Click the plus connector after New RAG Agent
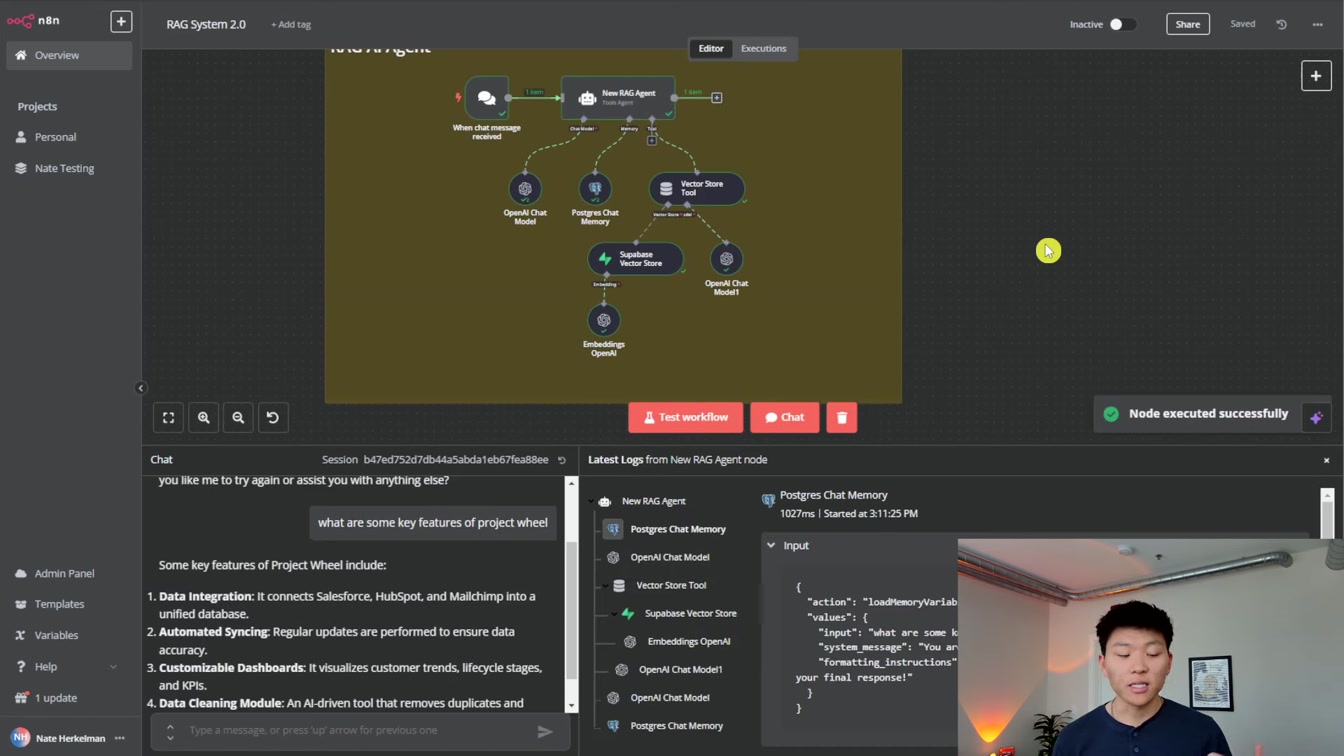 pyautogui.click(x=716, y=98)
